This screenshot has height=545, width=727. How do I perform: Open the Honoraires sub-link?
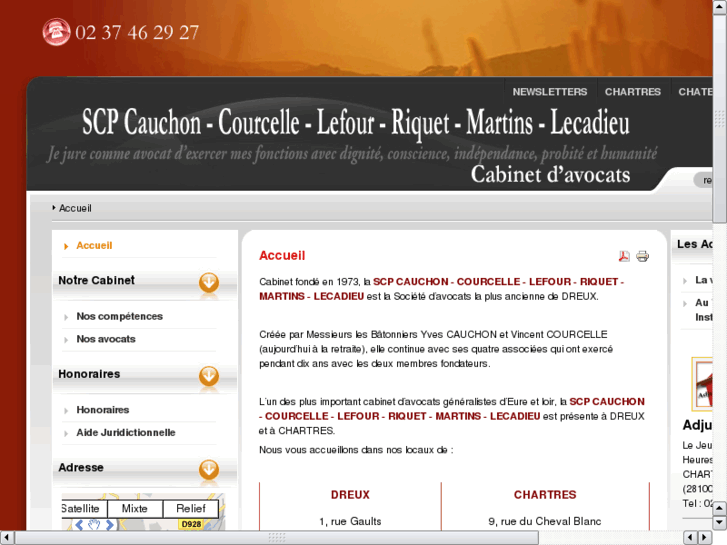click(x=102, y=410)
